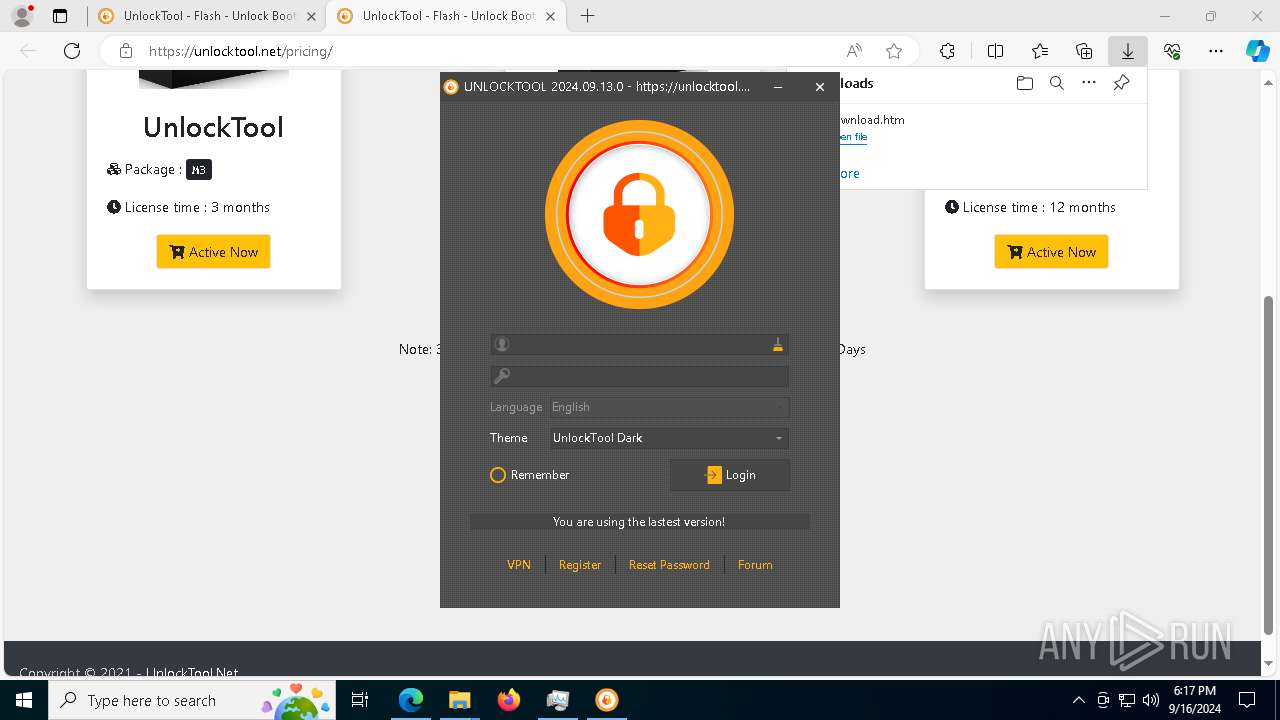Open Edge Settings and more menu
Image resolution: width=1280 pixels, height=720 pixels.
1216,51
